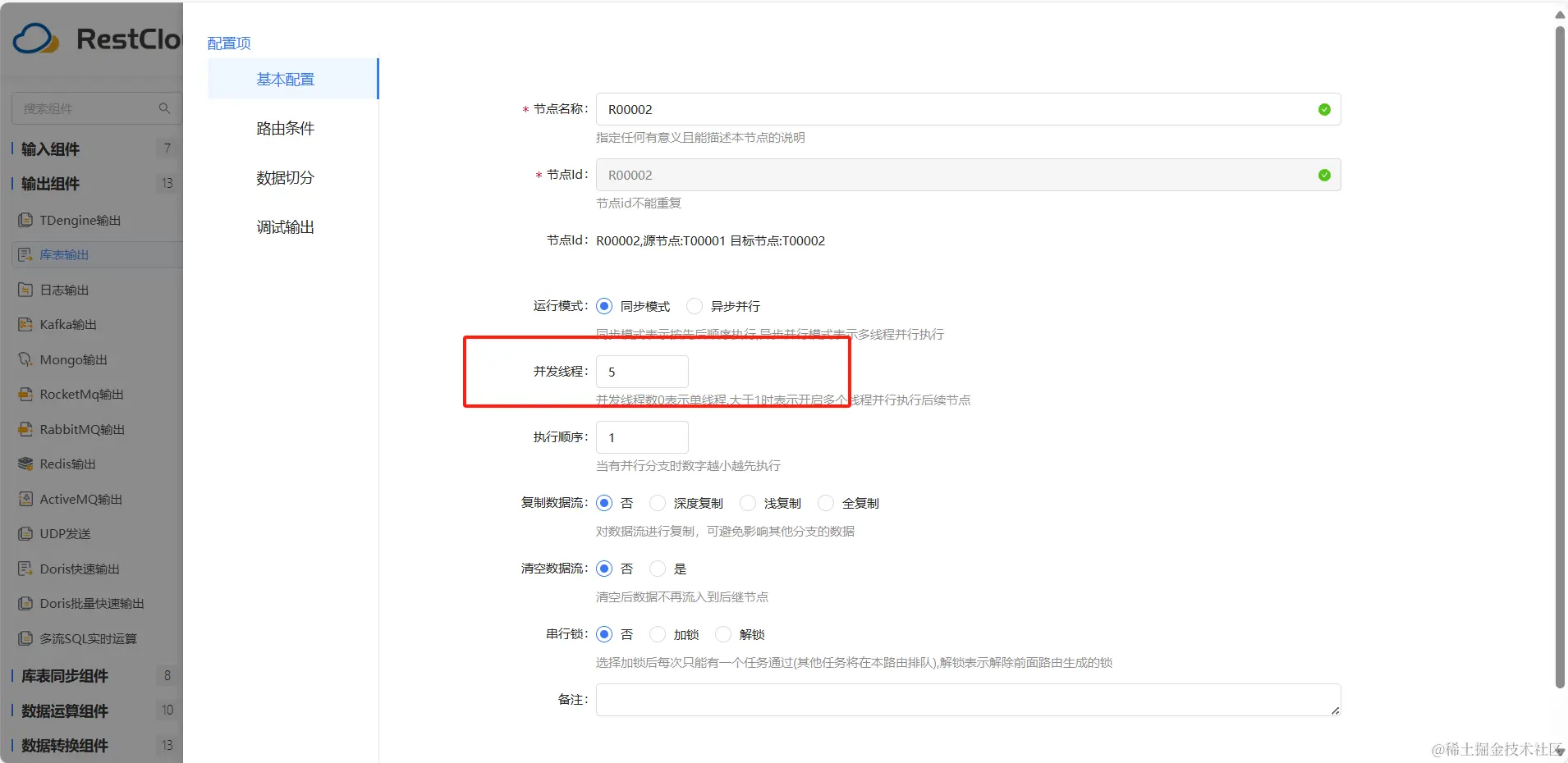The width and height of the screenshot is (1568, 763).
Task: Choose 浅复制 for 复制数据流
Action: point(748,503)
